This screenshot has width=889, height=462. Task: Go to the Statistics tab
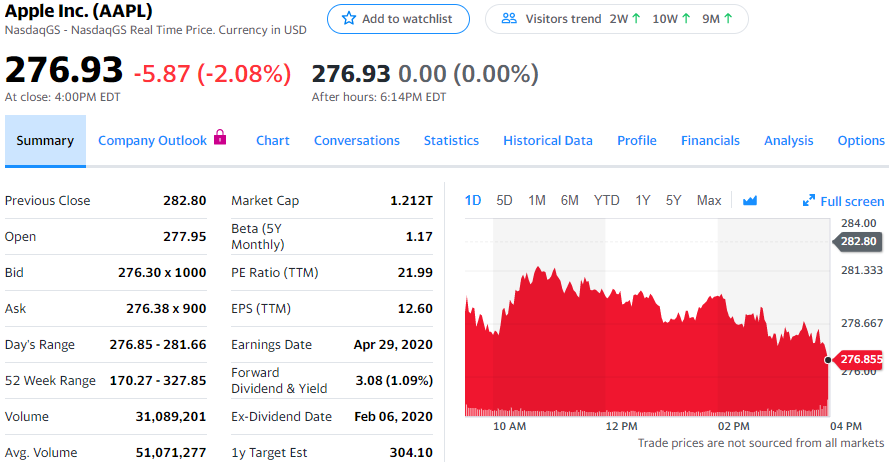(451, 141)
